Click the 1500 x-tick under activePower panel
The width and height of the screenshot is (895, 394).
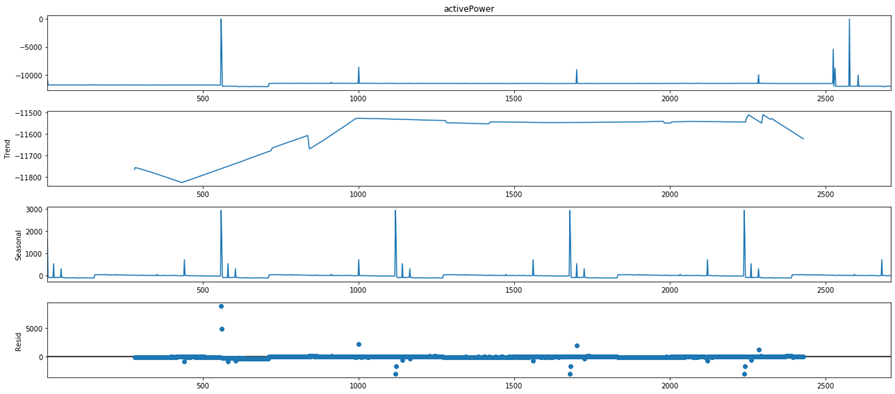coord(514,98)
